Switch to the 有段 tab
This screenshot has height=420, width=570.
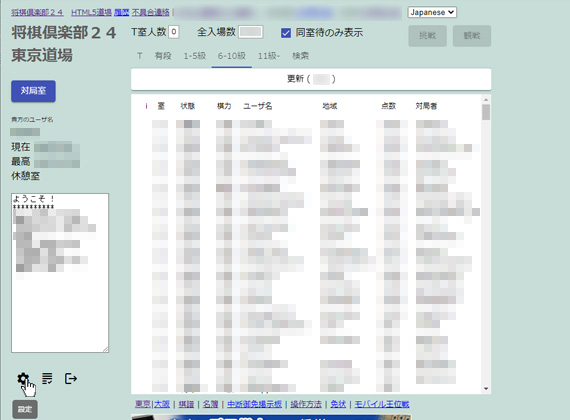pos(163,56)
